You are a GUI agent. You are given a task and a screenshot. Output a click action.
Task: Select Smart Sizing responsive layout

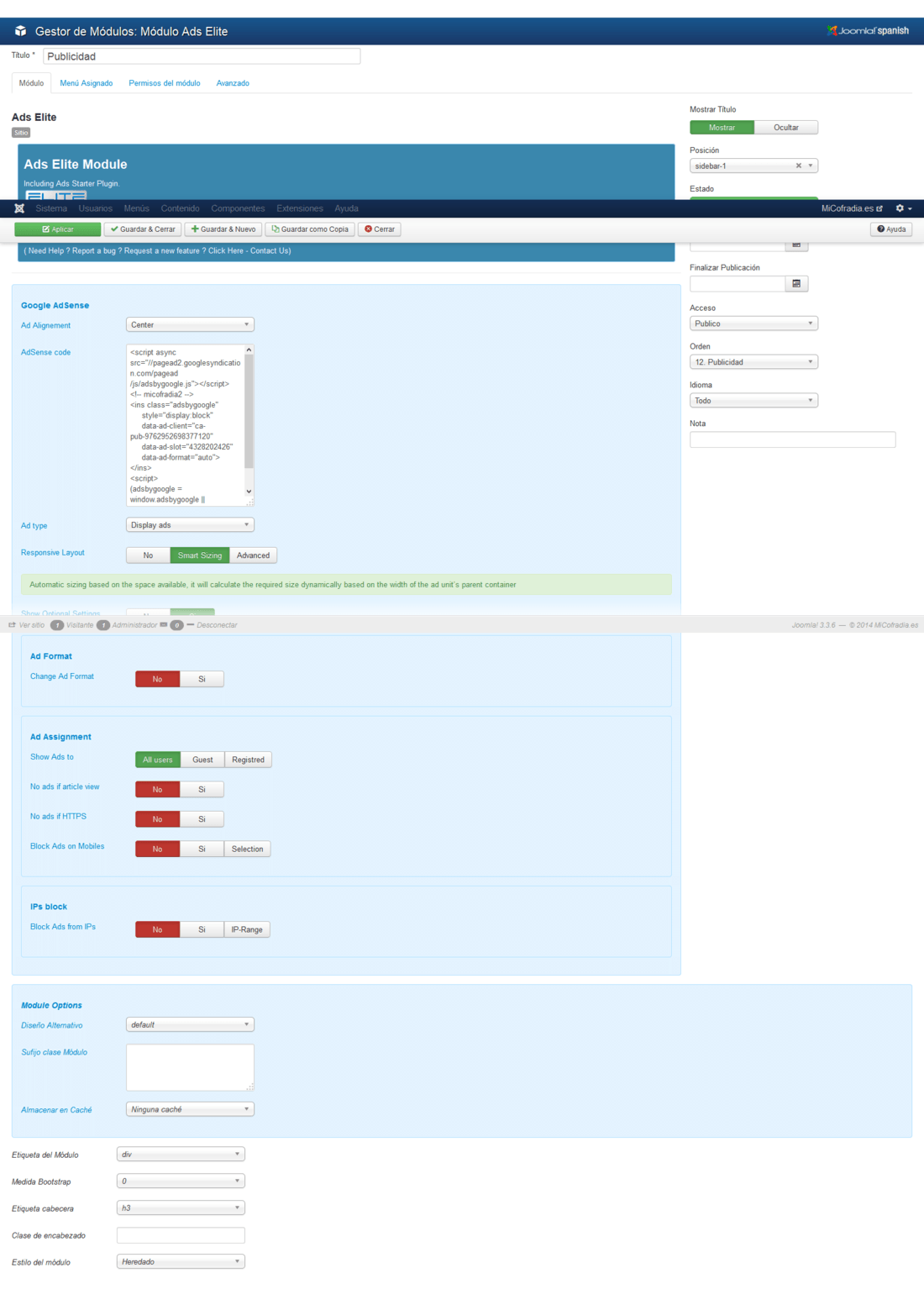pyautogui.click(x=200, y=555)
